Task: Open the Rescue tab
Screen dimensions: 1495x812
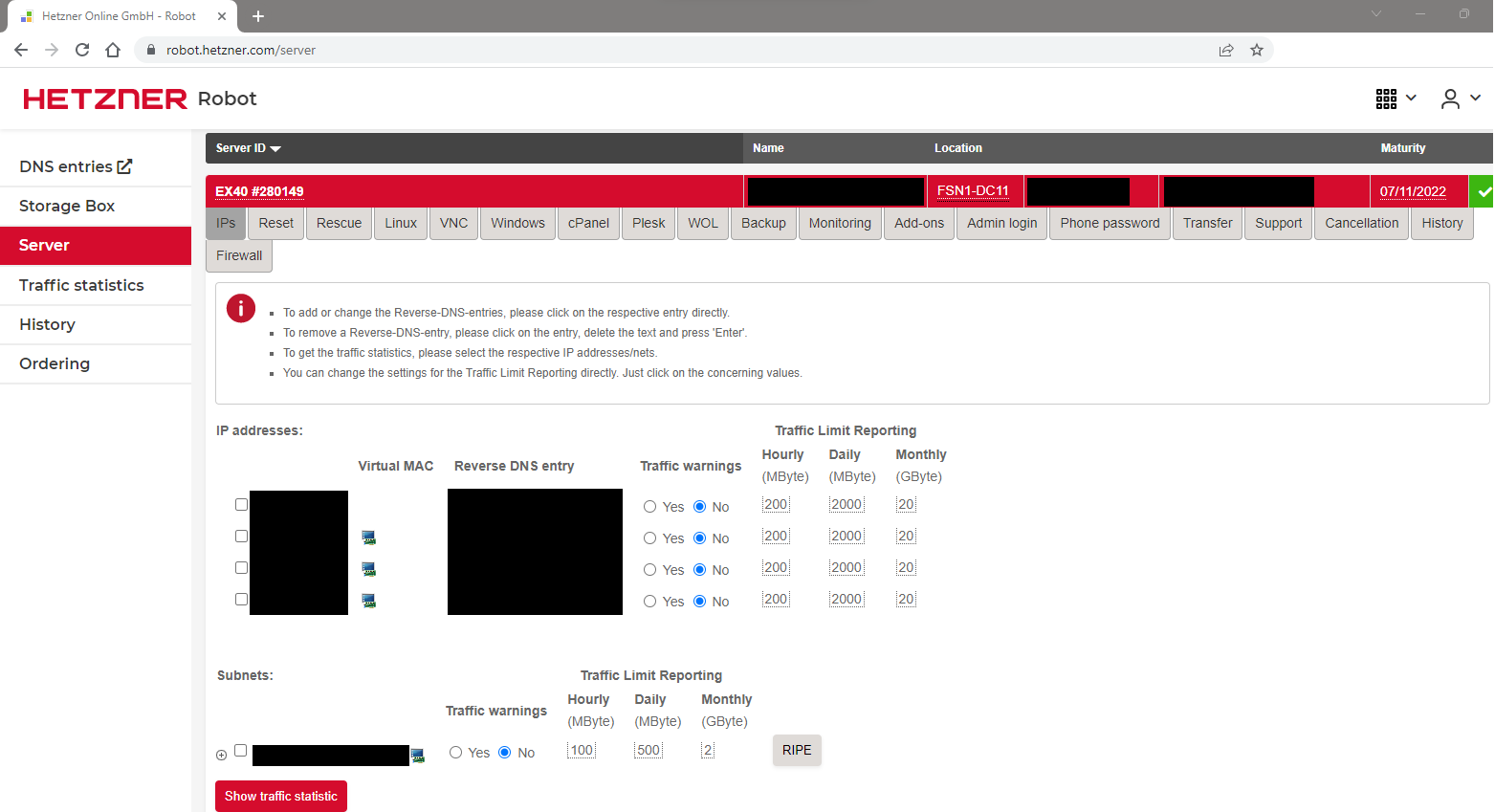Action: 339,223
